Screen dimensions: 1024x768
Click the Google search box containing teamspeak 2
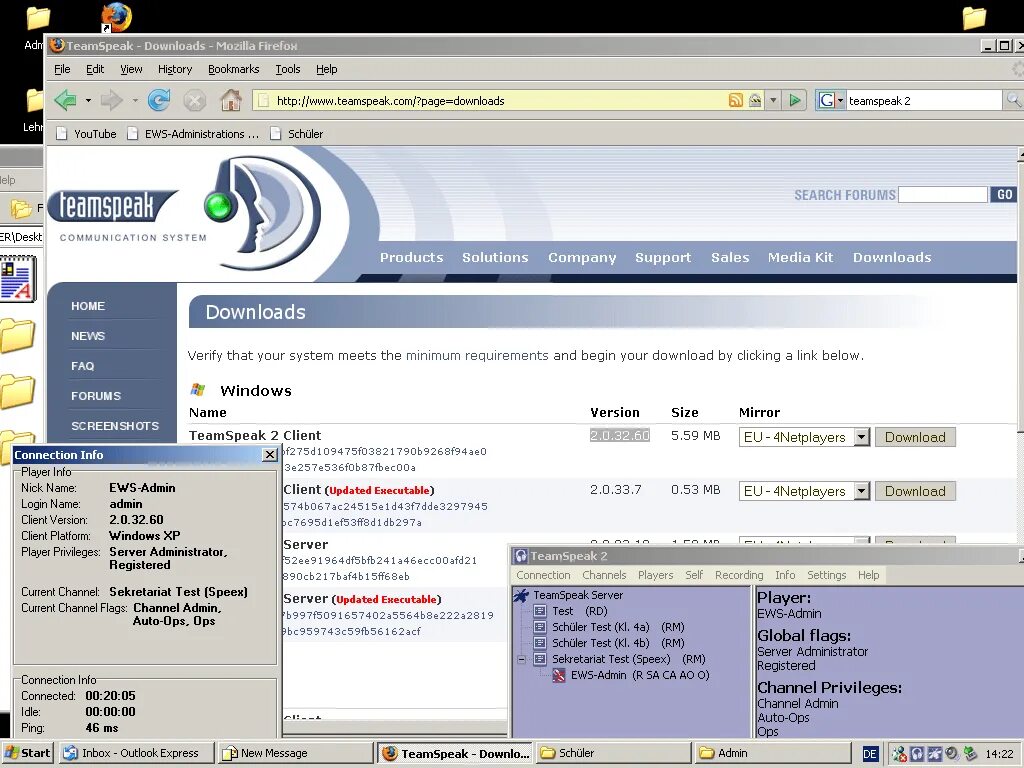pos(923,101)
